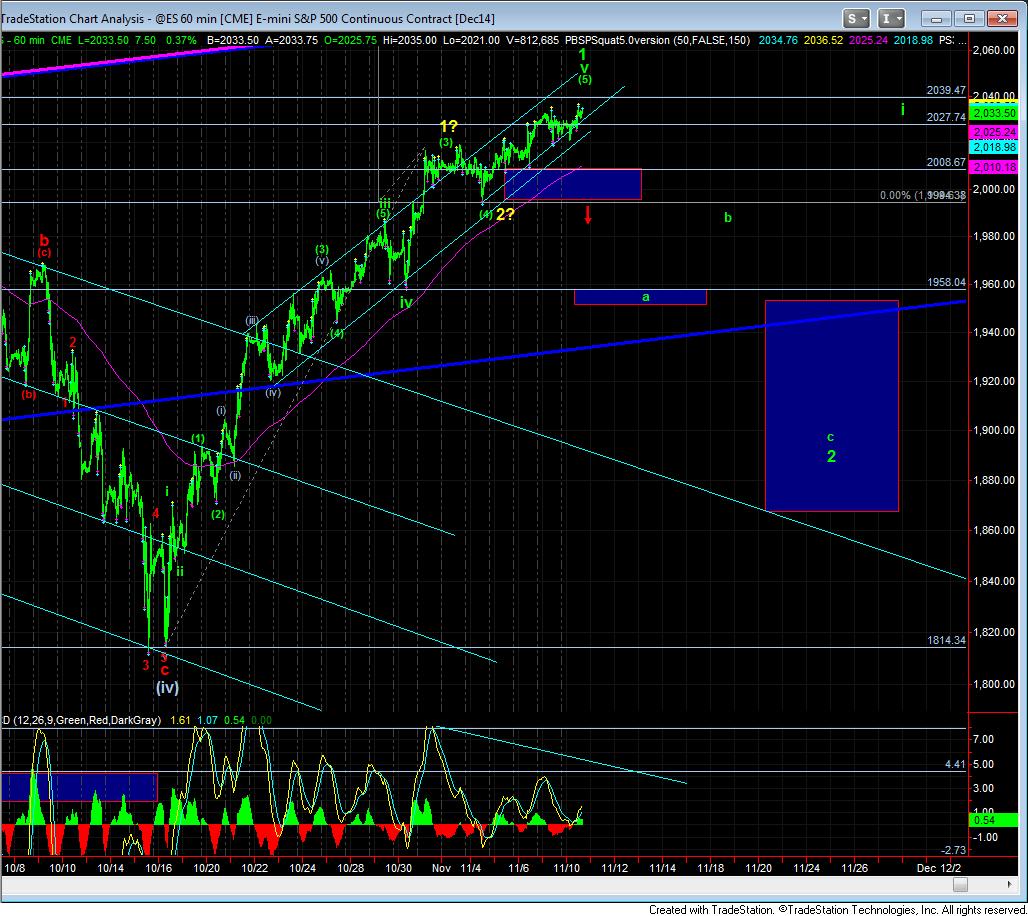This screenshot has height=916, width=1028.
Task: Select the yellow 1? wave label
Action: 448,127
